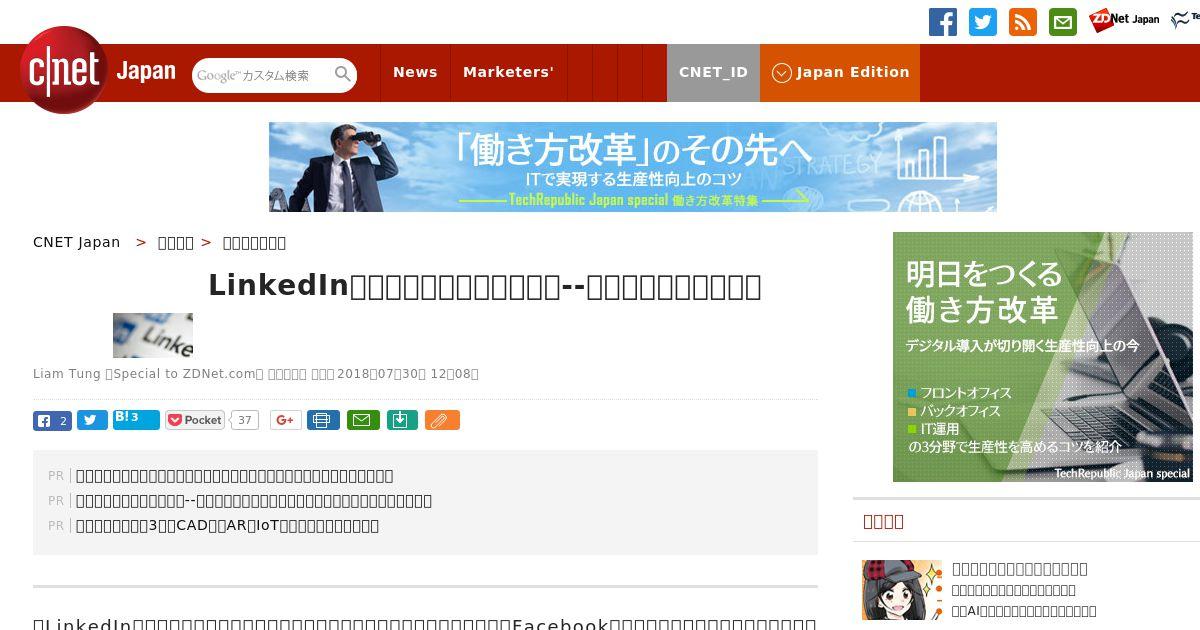Tweet the article using the Twitter share button
This screenshot has height=630, width=1200.
[x=92, y=421]
